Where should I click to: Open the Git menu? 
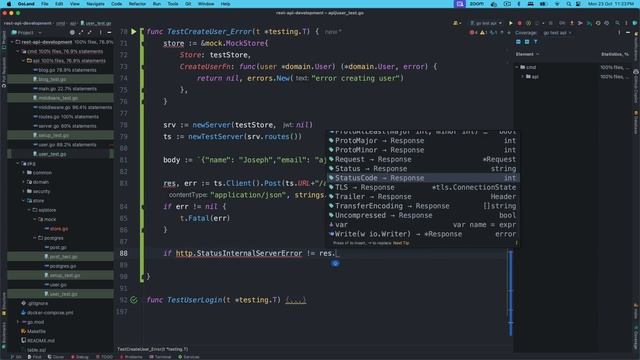click(x=188, y=4)
